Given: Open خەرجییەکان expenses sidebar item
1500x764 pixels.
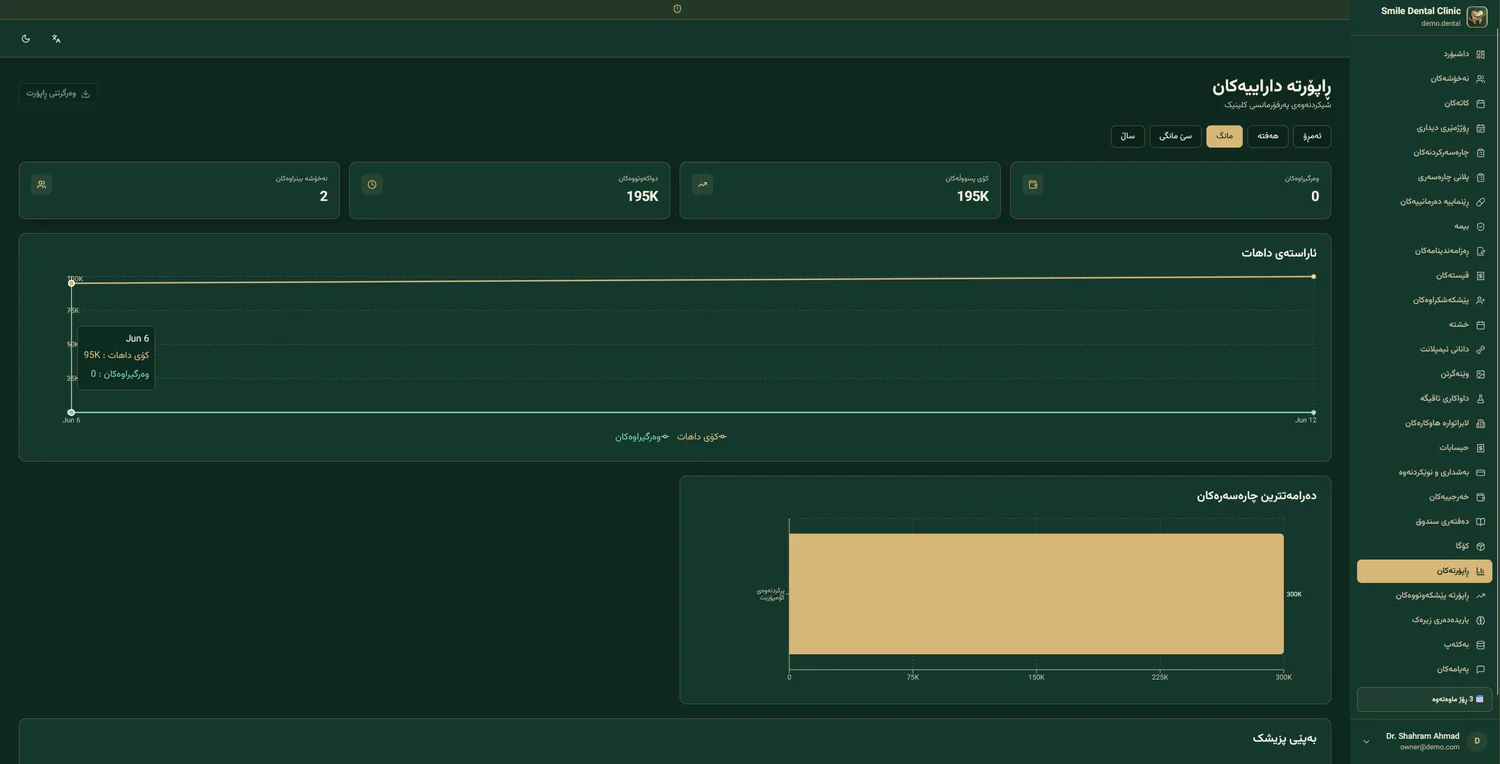Looking at the screenshot, I should click(1424, 497).
